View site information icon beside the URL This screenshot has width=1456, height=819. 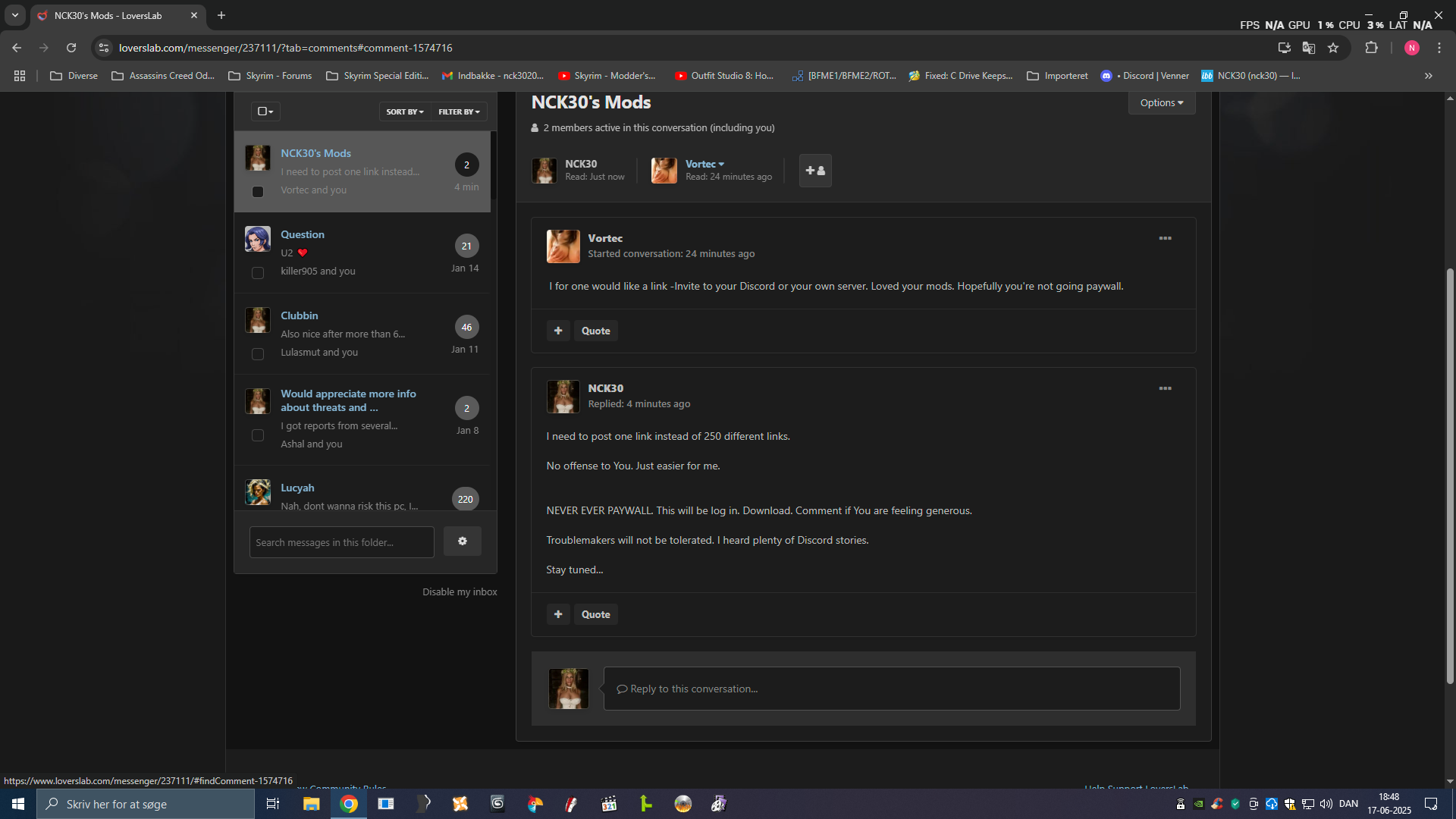(104, 48)
